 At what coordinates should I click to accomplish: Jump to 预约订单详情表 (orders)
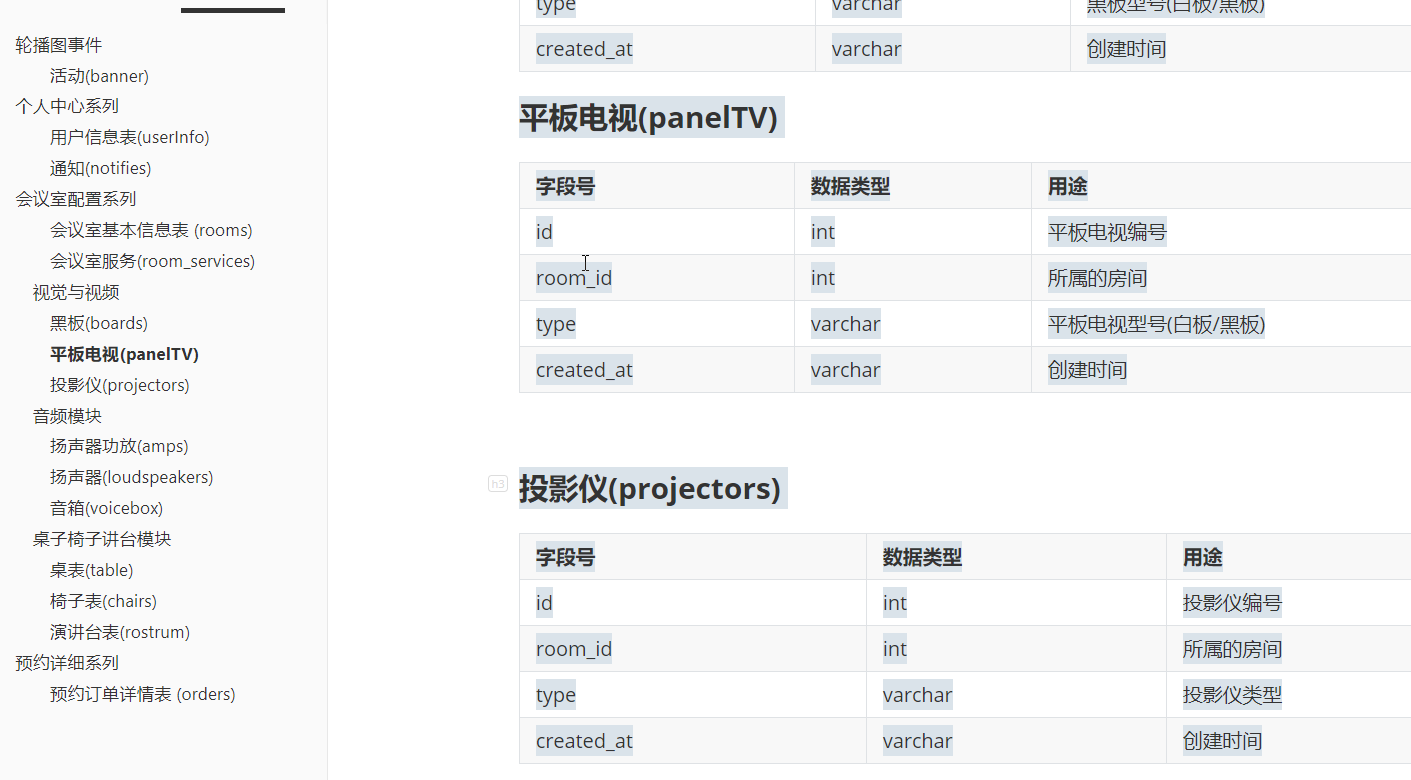point(145,693)
